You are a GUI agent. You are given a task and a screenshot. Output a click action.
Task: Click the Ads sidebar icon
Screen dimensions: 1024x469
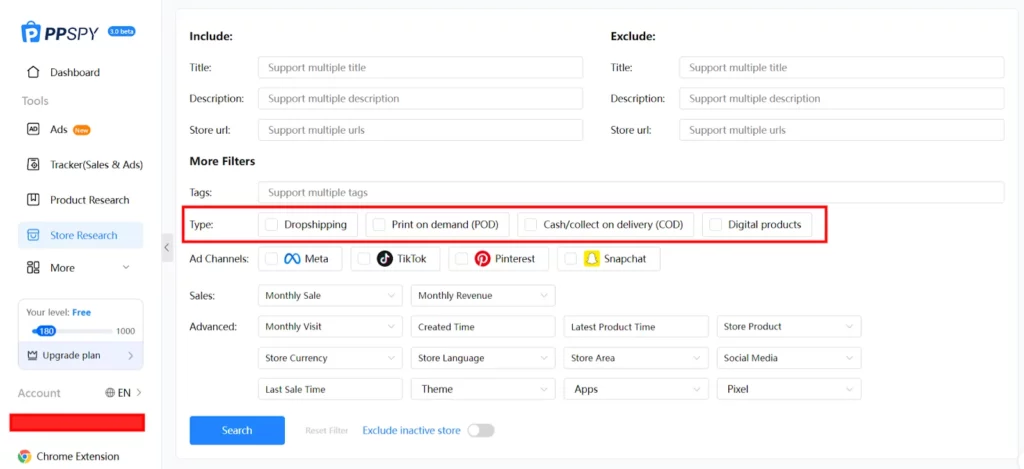[x=33, y=129]
